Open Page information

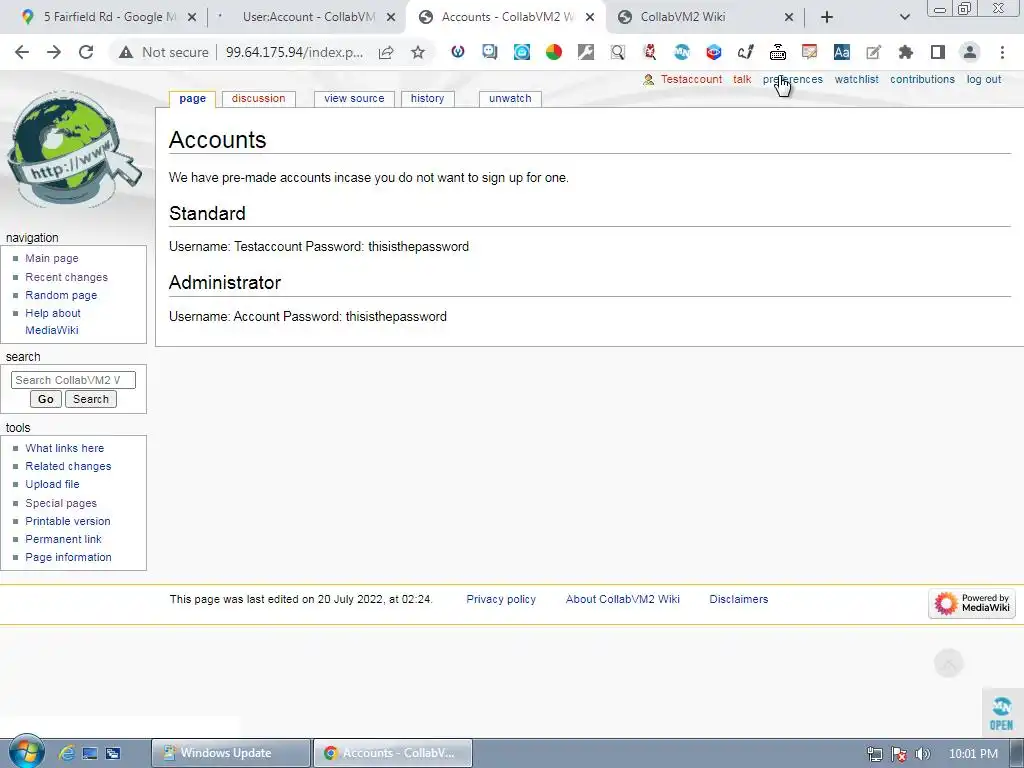(x=69, y=557)
